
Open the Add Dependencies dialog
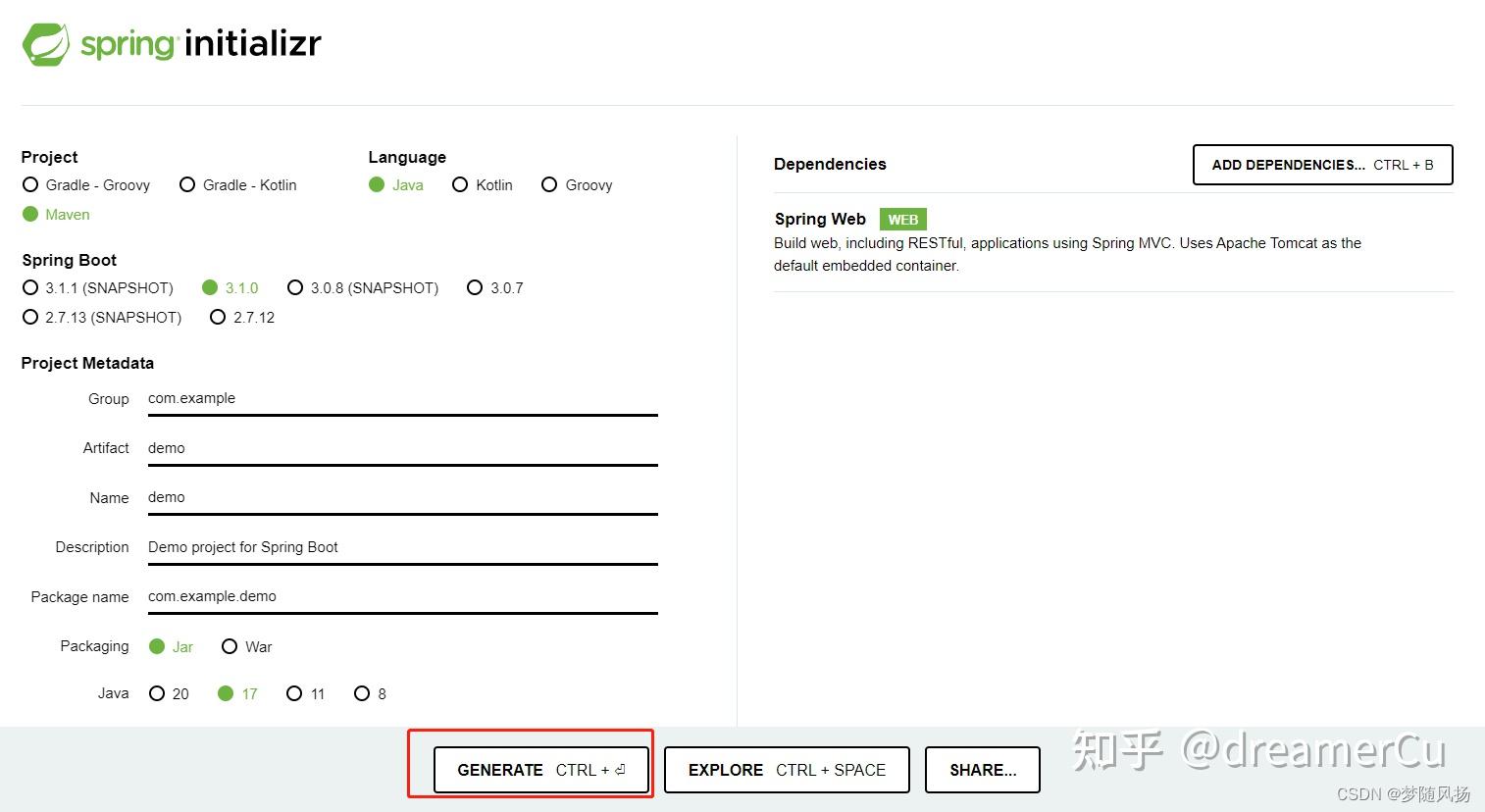click(1321, 165)
